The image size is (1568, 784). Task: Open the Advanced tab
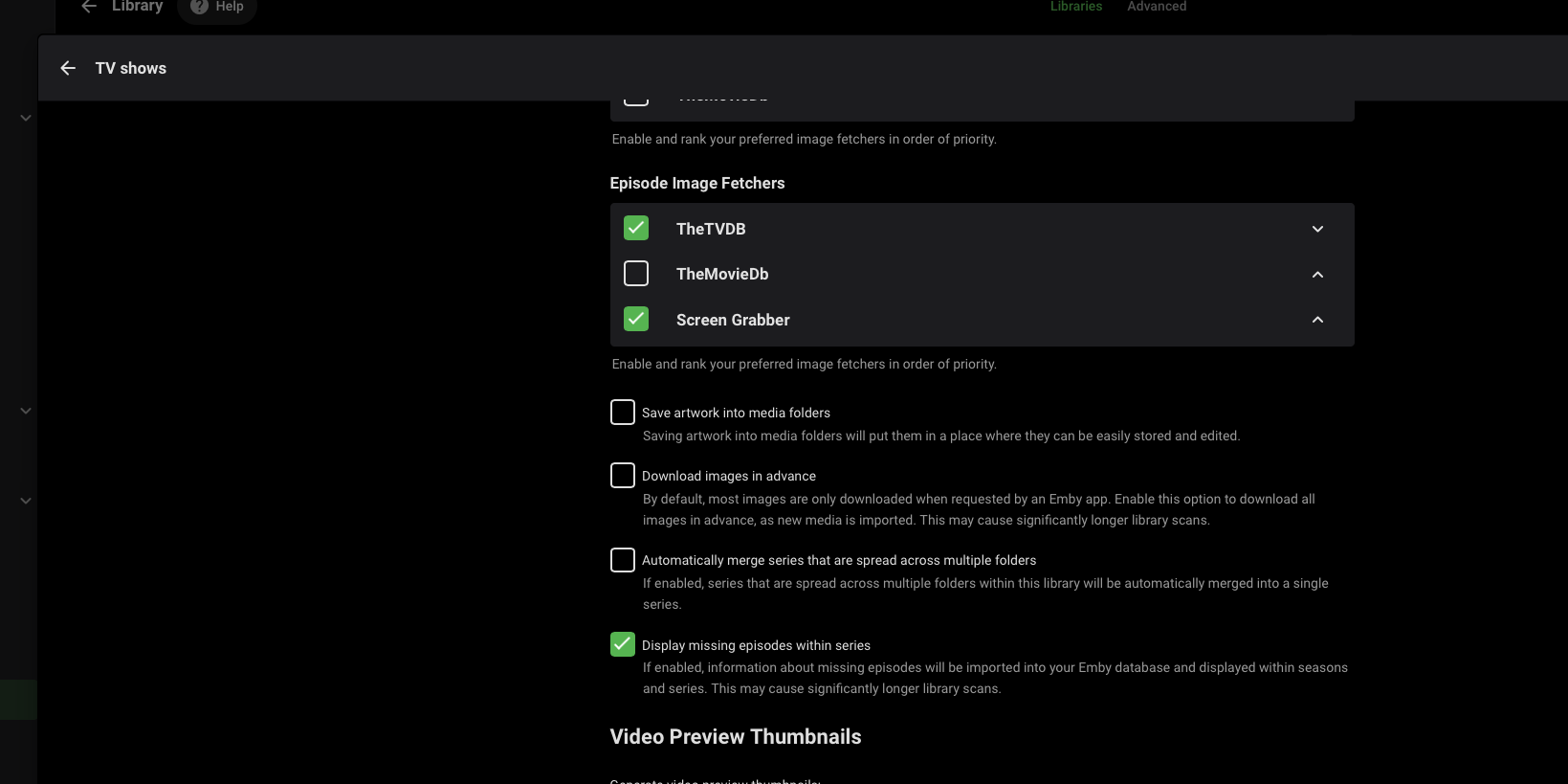coord(1156,7)
